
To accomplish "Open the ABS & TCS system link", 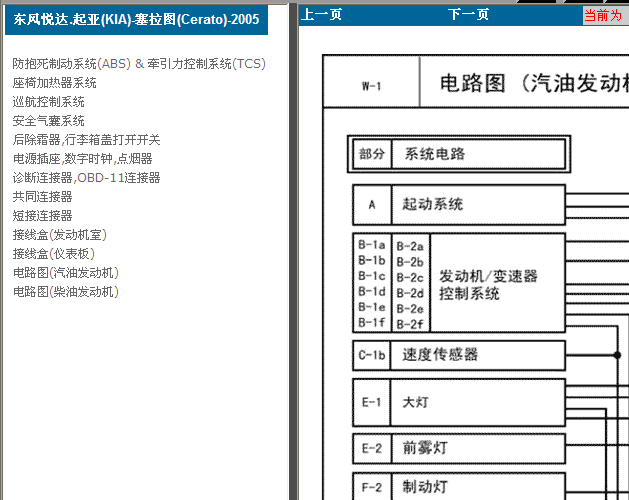I will pos(139,64).
